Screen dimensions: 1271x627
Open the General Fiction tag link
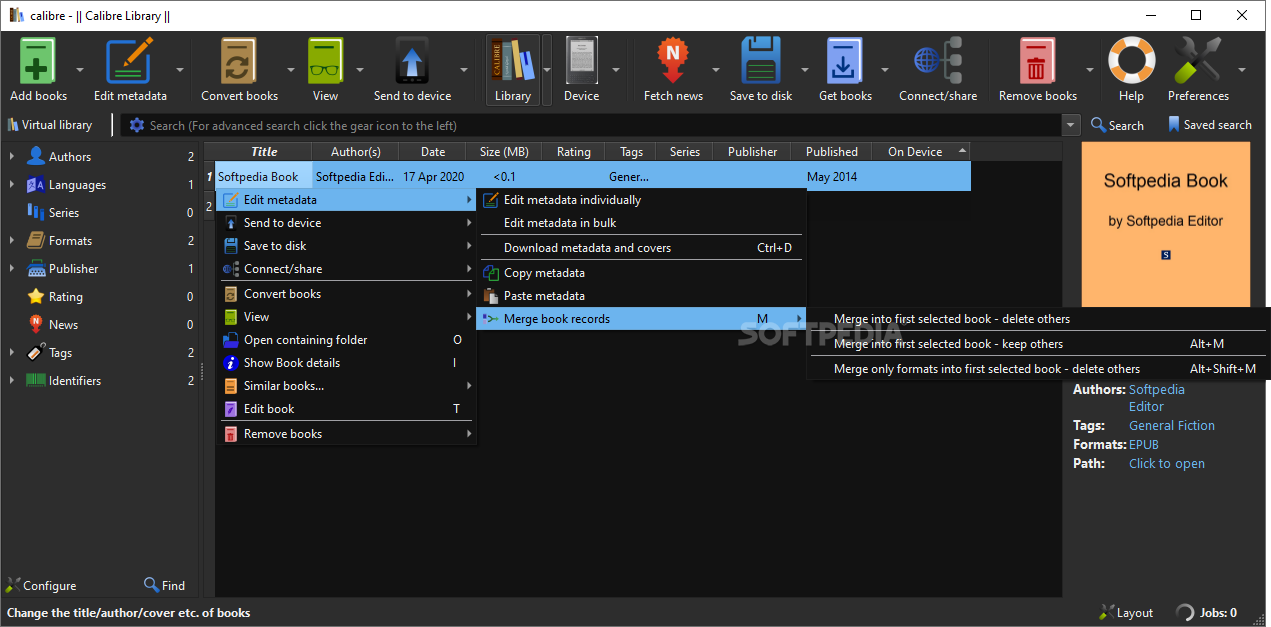[x=1172, y=425]
